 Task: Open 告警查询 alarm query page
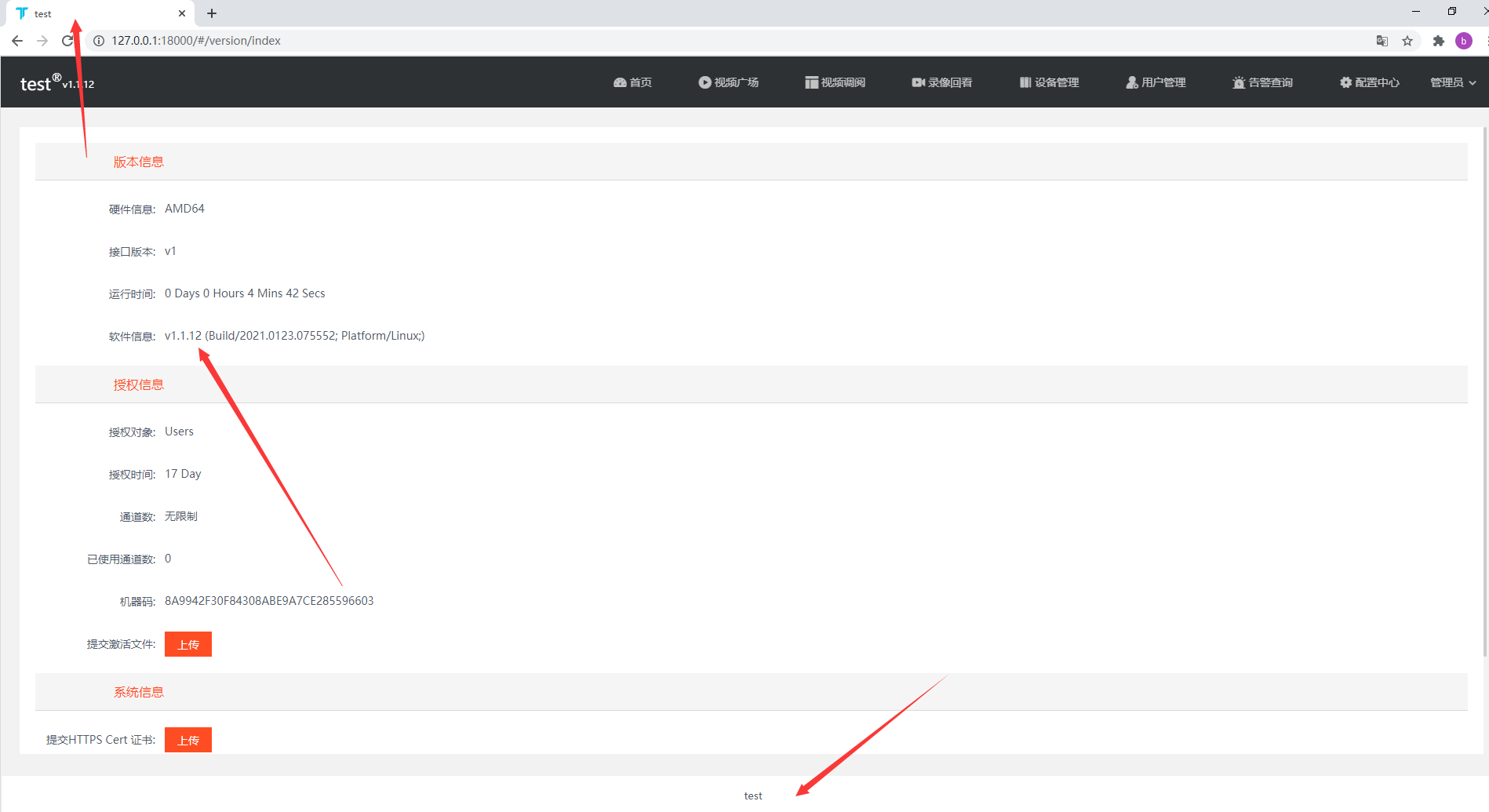(1262, 82)
